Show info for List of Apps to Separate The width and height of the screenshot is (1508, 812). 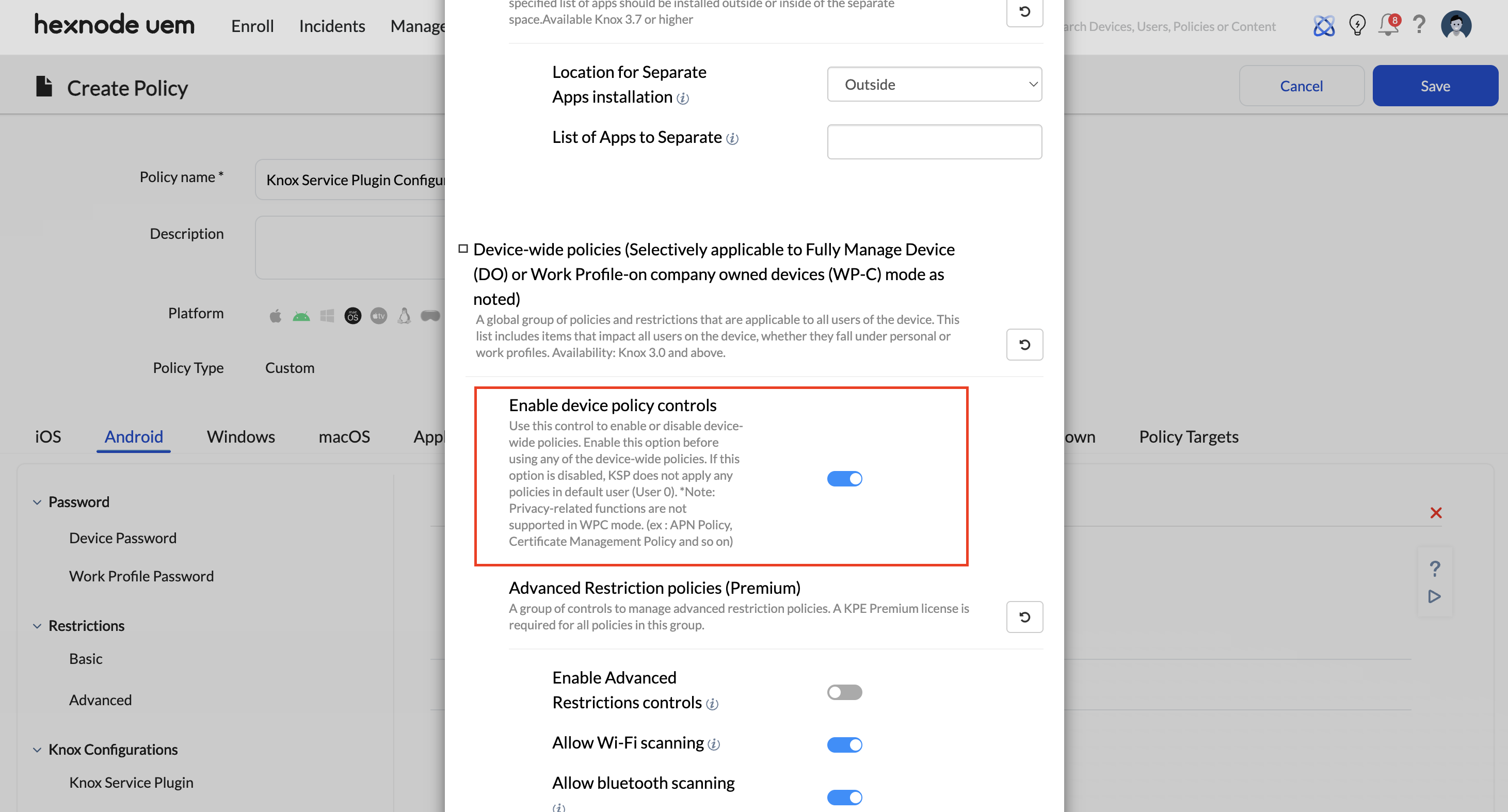pos(732,139)
